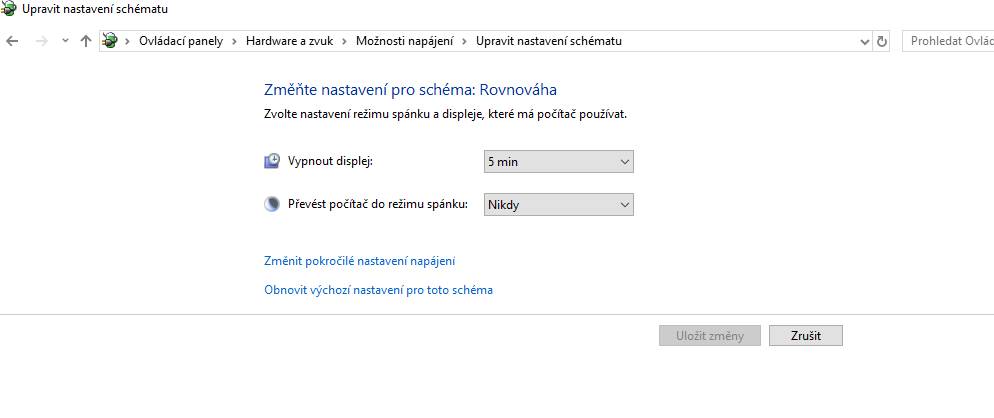Screen dimensions: 994x418
Task: Open Změnit pokročilé nastavení napájení link
Action: 359,261
